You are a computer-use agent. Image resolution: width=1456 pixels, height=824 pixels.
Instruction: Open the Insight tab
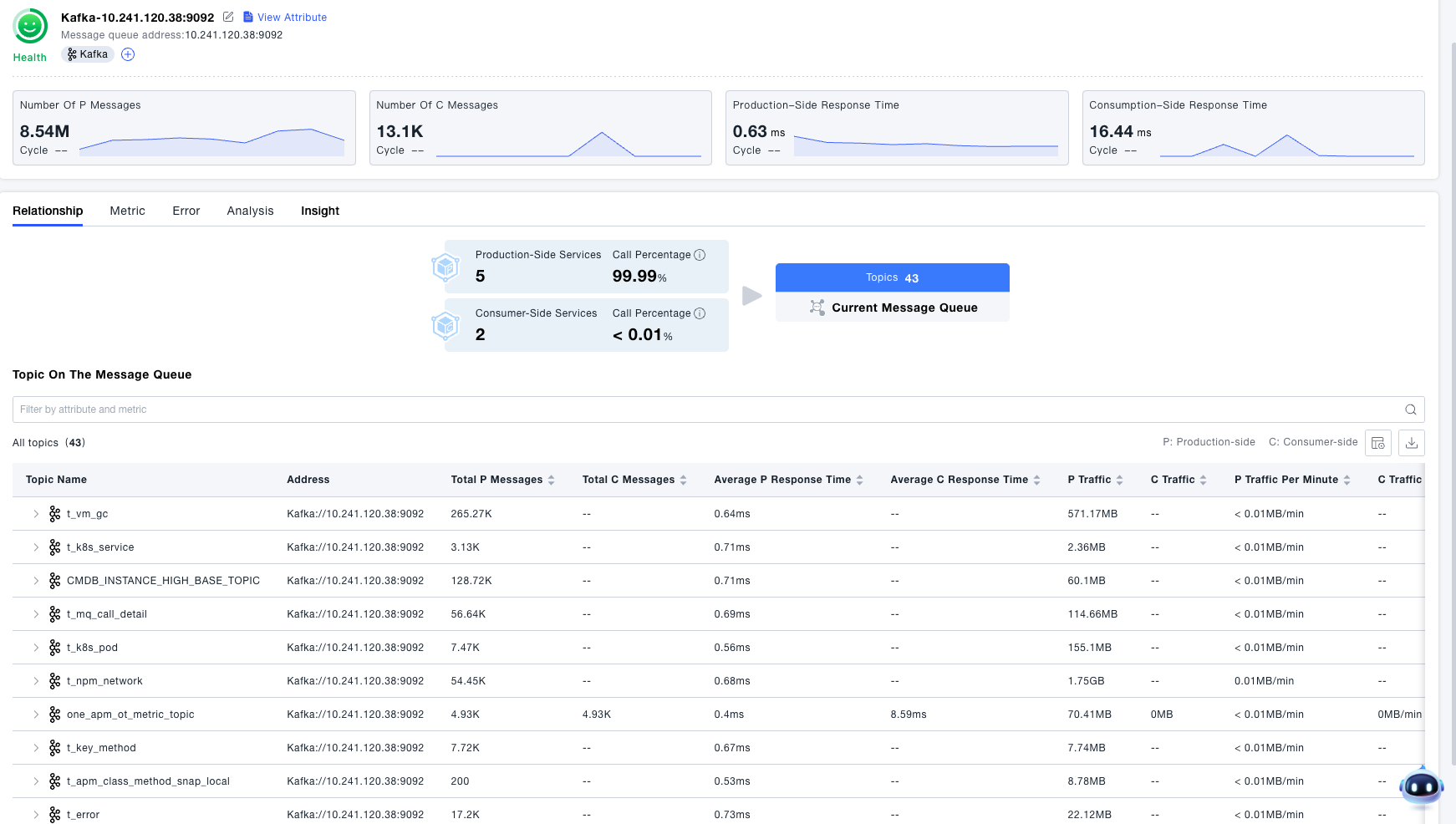point(319,211)
